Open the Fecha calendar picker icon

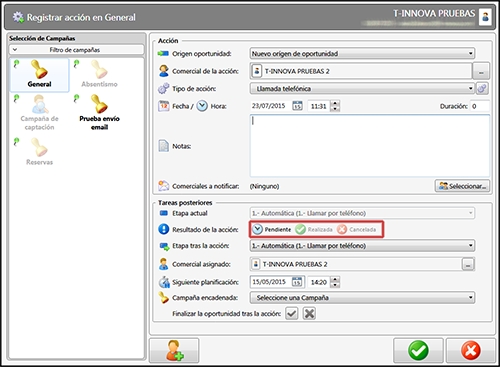click(297, 106)
